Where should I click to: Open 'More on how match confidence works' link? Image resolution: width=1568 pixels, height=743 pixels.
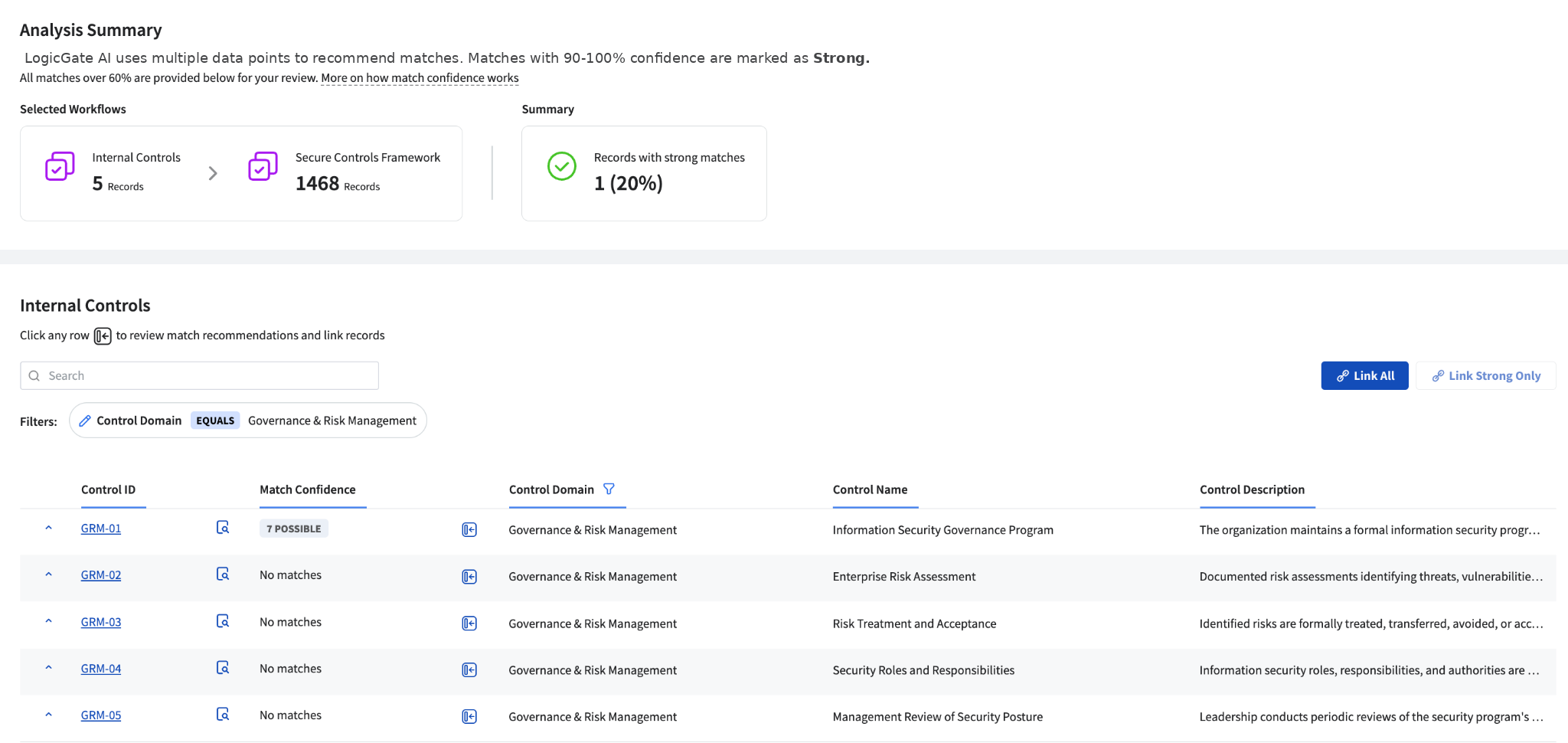(420, 78)
